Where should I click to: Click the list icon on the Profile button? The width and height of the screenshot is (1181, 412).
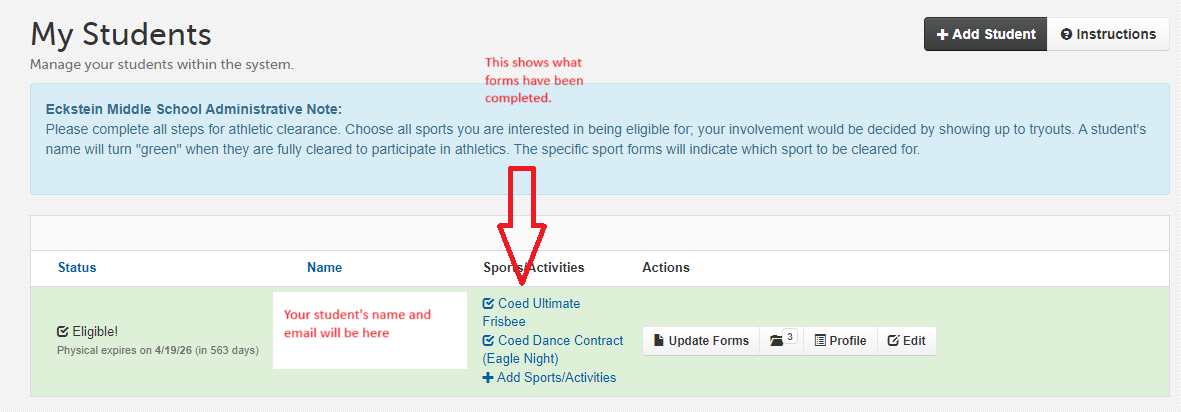tap(820, 340)
